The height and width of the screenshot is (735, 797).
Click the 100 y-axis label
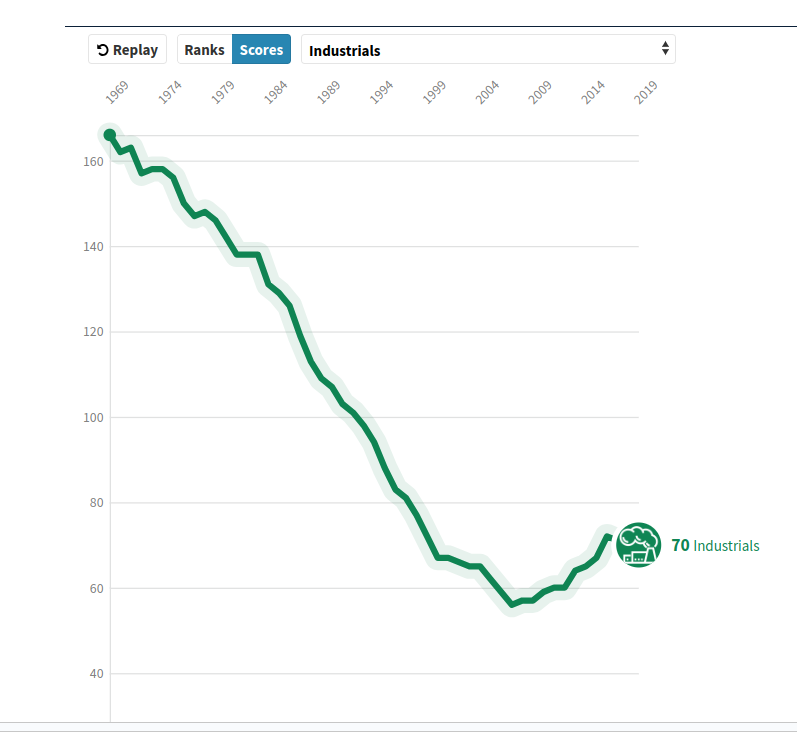94,417
